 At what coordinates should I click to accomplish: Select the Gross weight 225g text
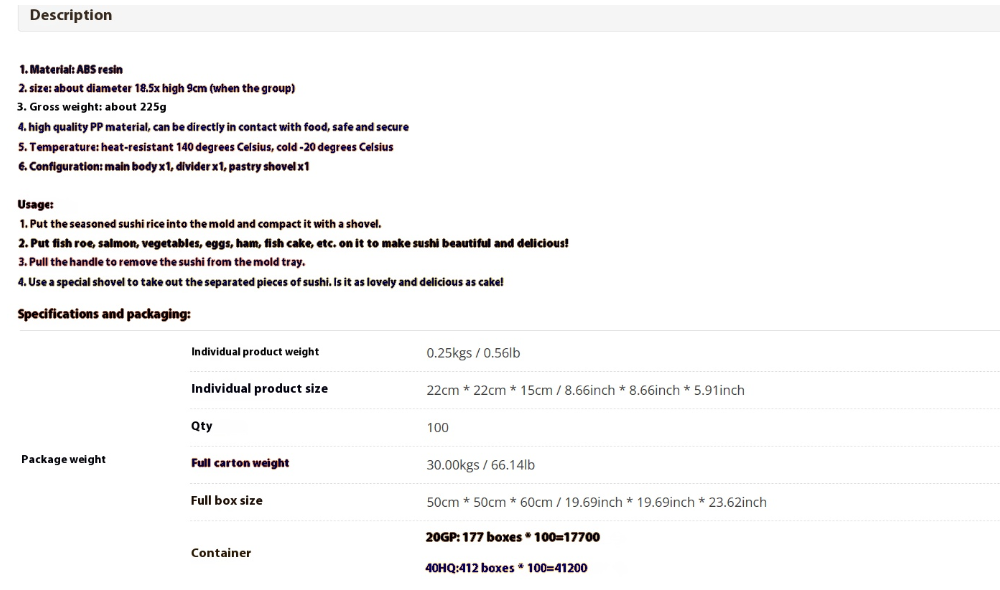point(92,107)
